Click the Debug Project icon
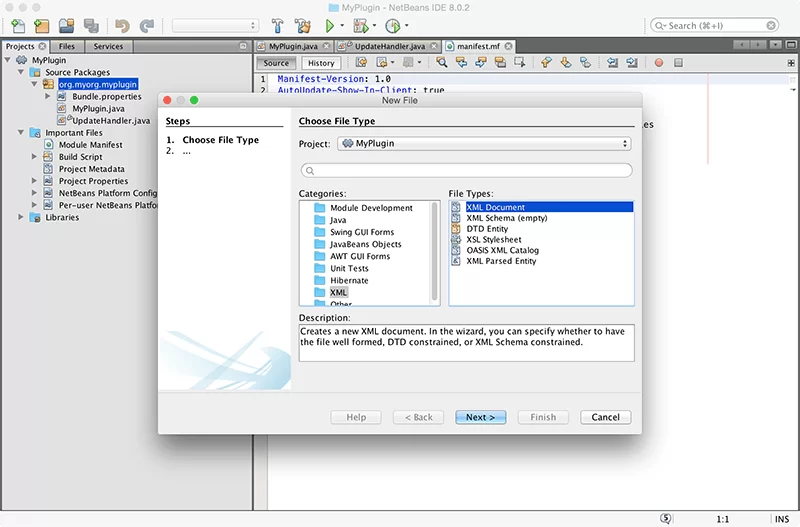The image size is (800, 527). click(x=360, y=26)
